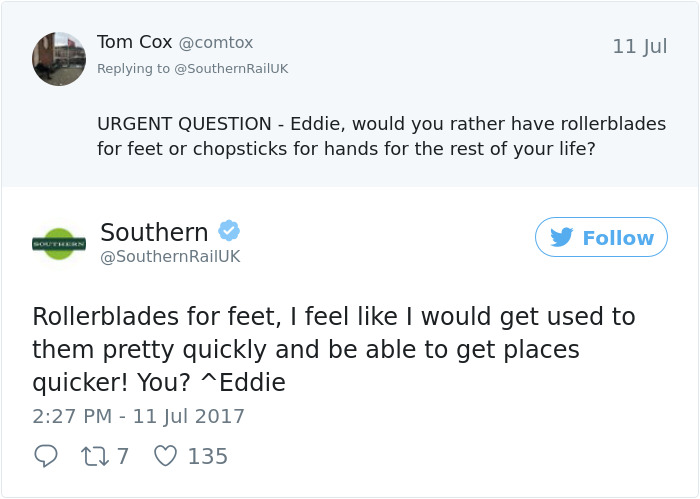Click the reply speech bubble icon
This screenshot has height=499, width=700.
click(46, 456)
